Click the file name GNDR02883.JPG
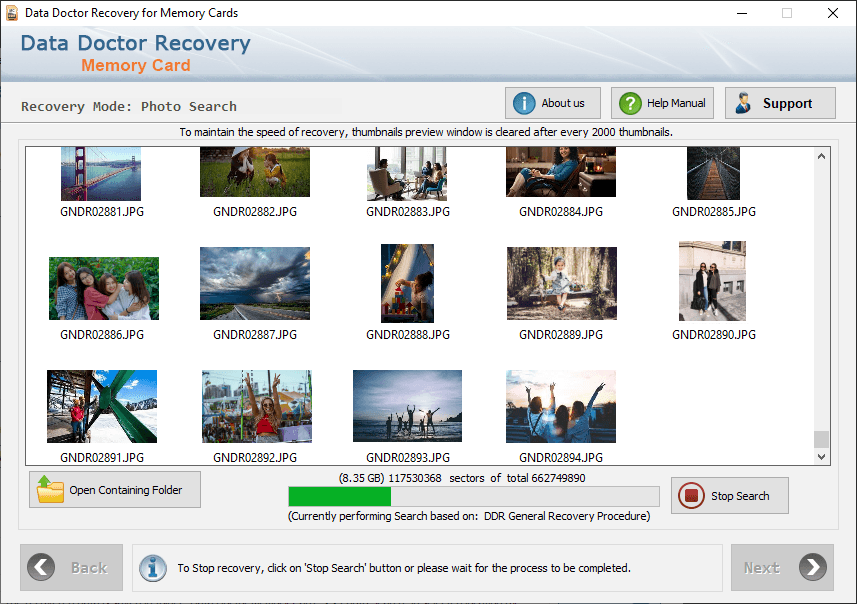This screenshot has width=857, height=604. (x=408, y=212)
